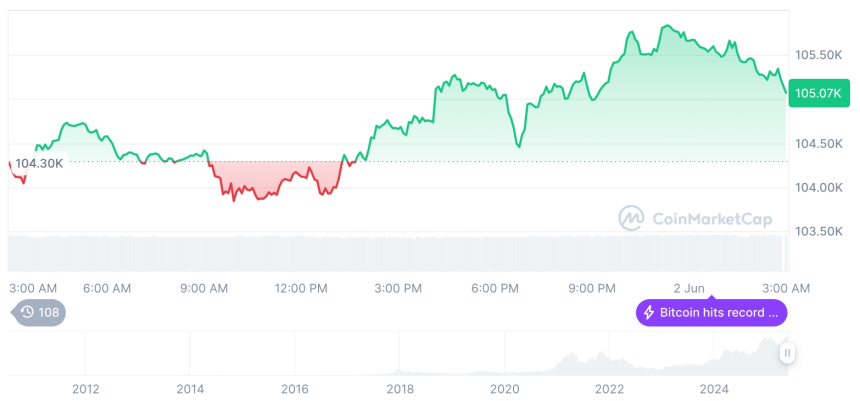Click the 104.30K opening price label
The width and height of the screenshot is (860, 401).
click(39, 163)
